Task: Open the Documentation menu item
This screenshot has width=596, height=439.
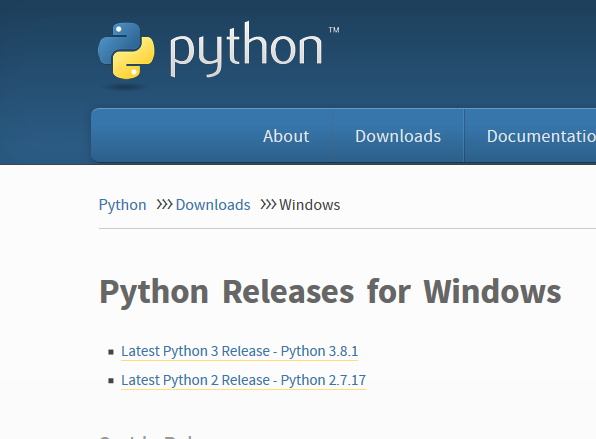Action: 541,136
